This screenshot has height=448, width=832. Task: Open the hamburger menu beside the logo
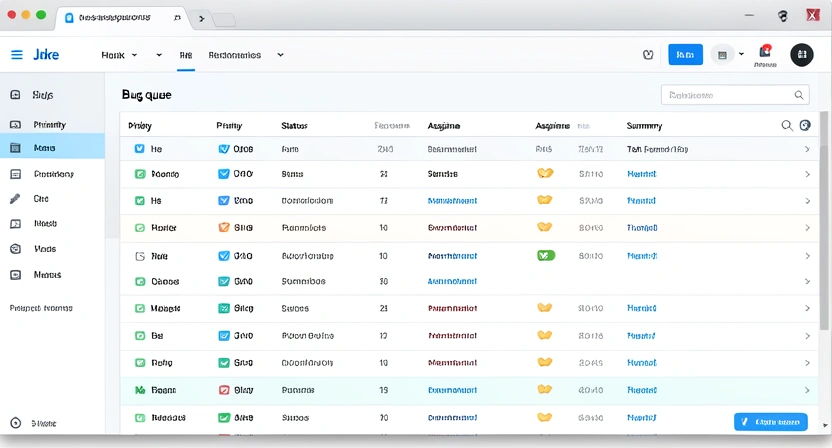click(17, 55)
